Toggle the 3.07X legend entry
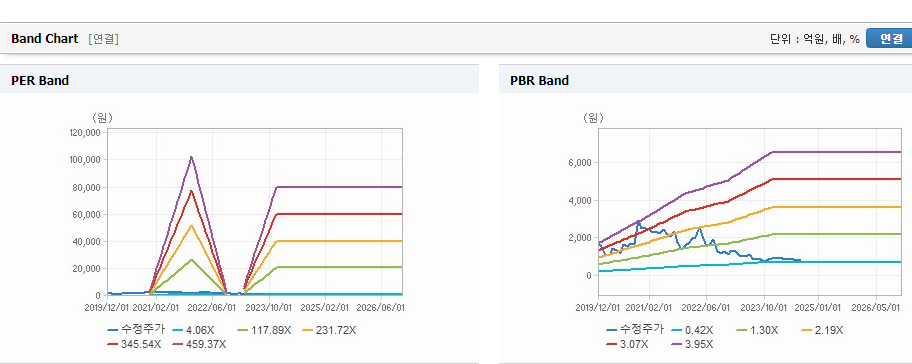 pyautogui.click(x=627, y=344)
